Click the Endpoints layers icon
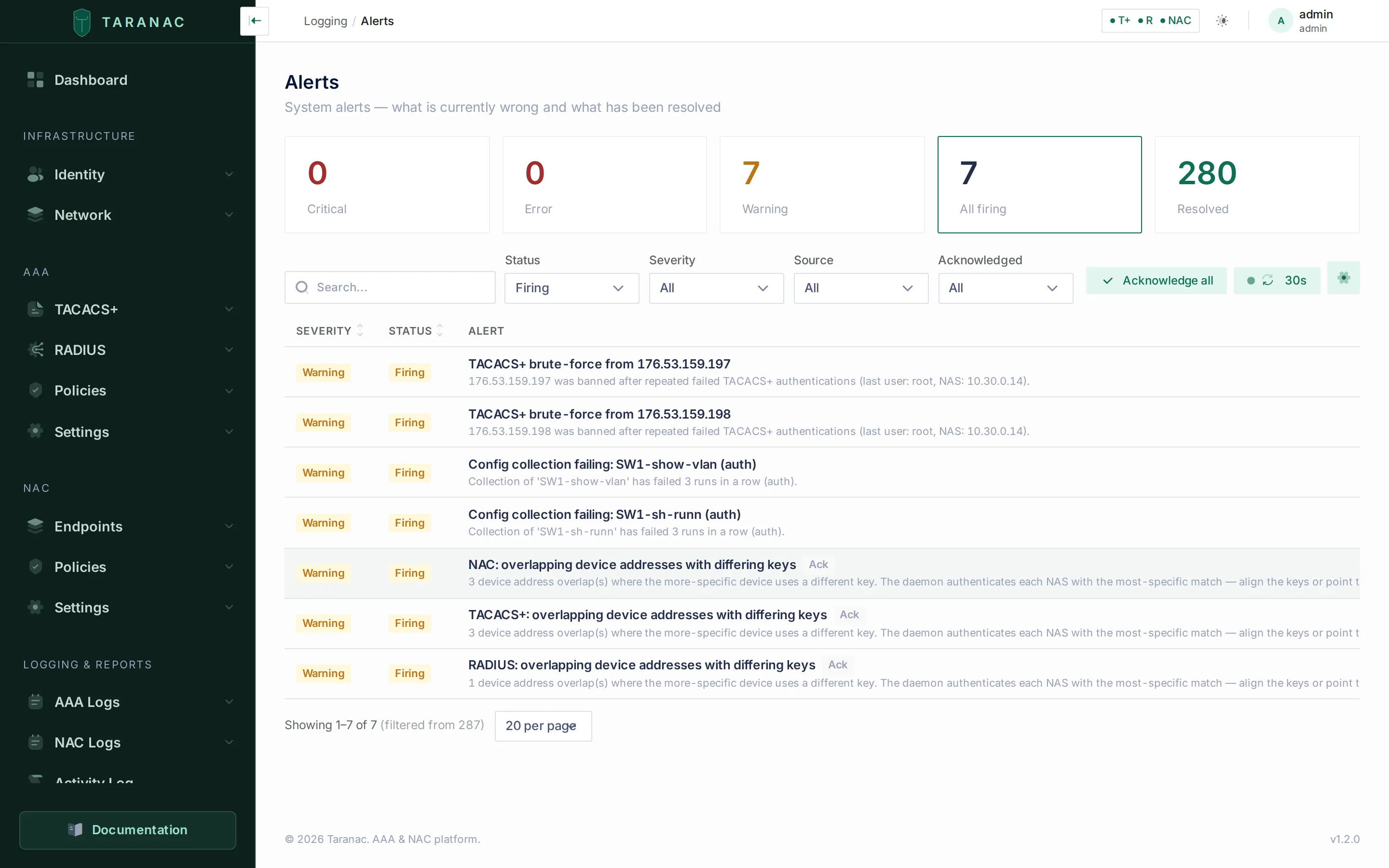 click(36, 526)
